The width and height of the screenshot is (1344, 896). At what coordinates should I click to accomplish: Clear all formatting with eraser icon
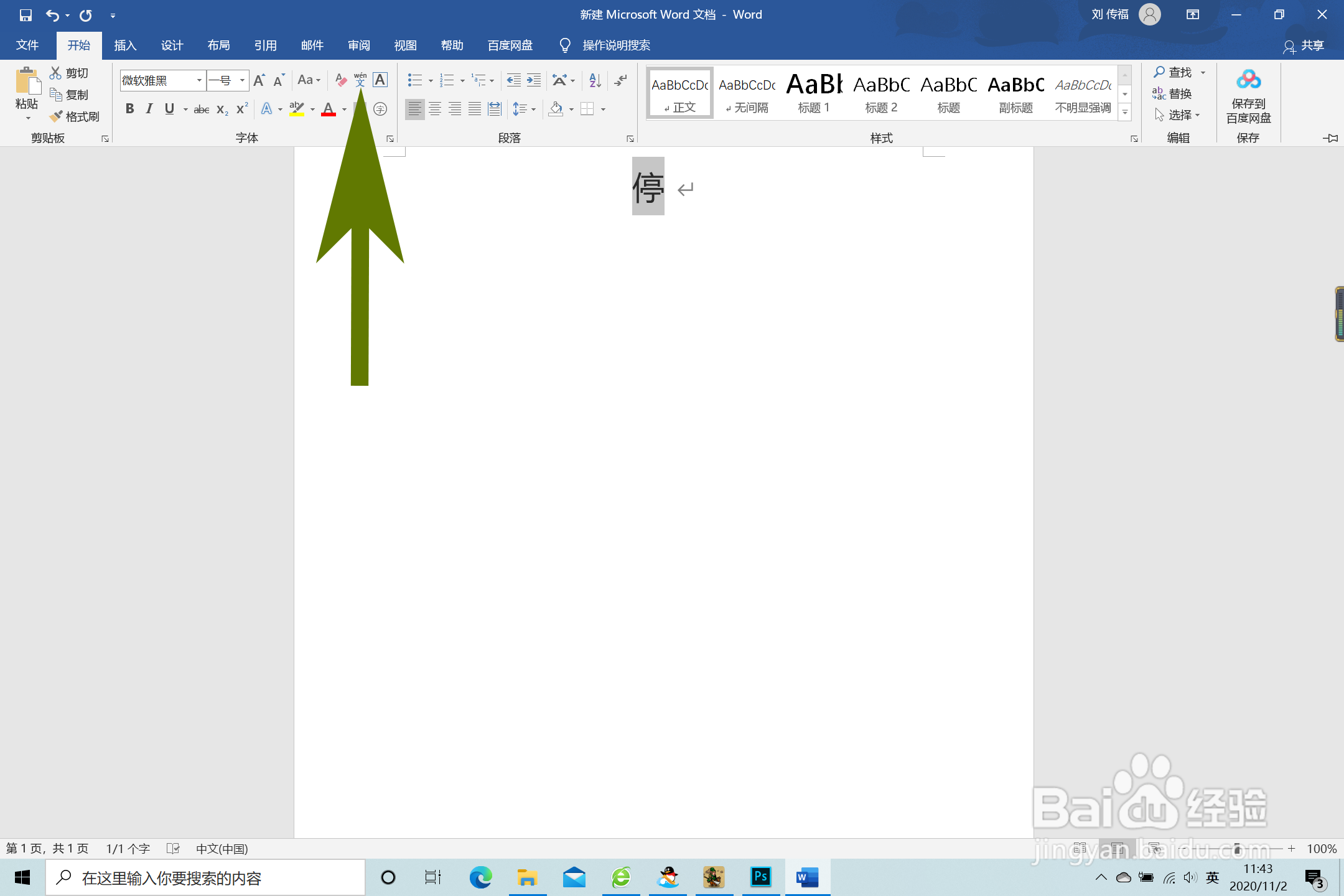[x=340, y=80]
